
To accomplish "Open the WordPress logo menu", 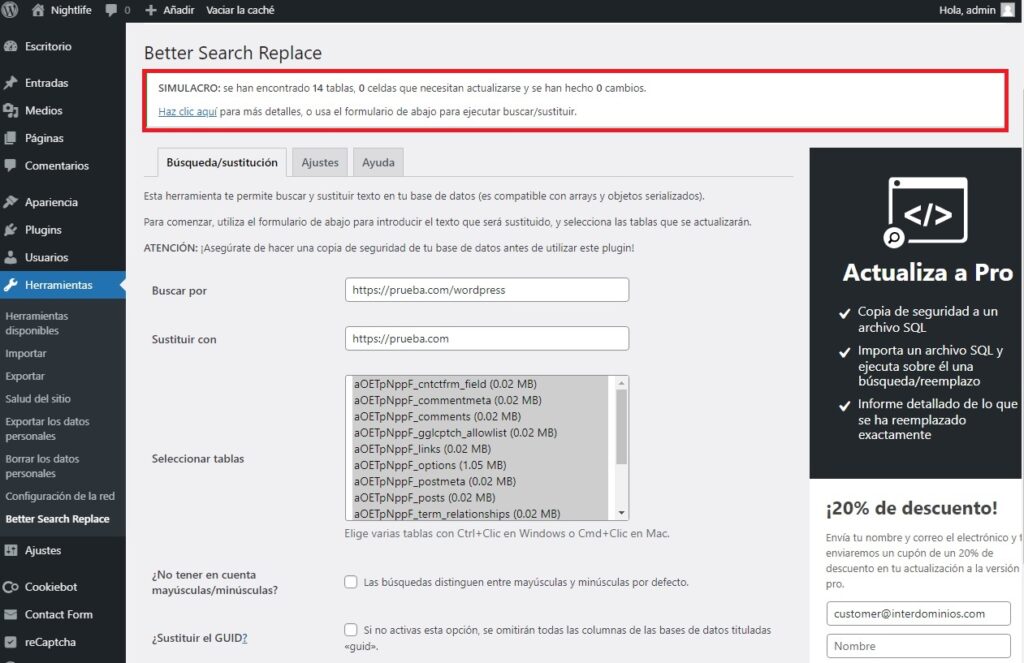I will pyautogui.click(x=9, y=10).
